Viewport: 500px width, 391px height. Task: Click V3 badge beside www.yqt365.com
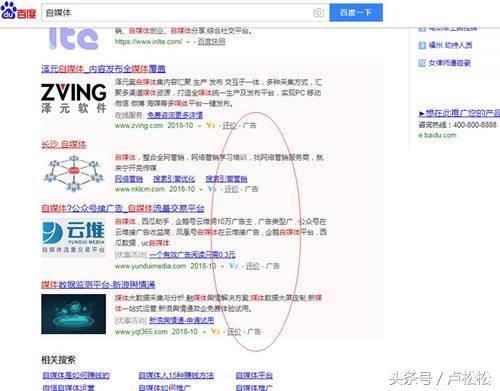tap(215, 332)
